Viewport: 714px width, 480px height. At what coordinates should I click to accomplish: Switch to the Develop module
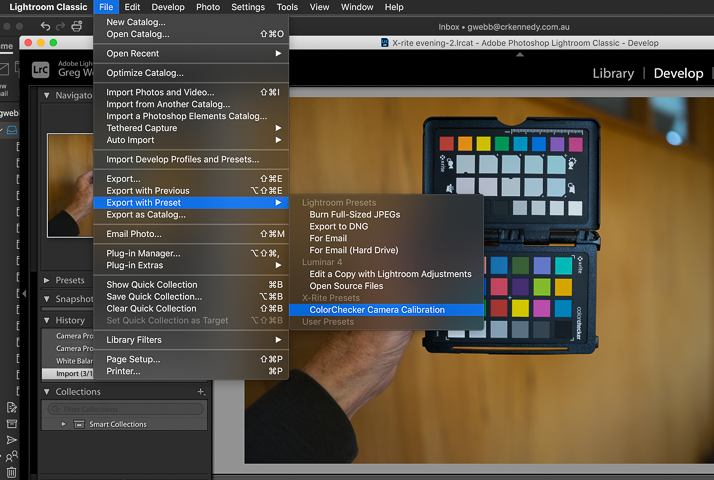click(678, 73)
